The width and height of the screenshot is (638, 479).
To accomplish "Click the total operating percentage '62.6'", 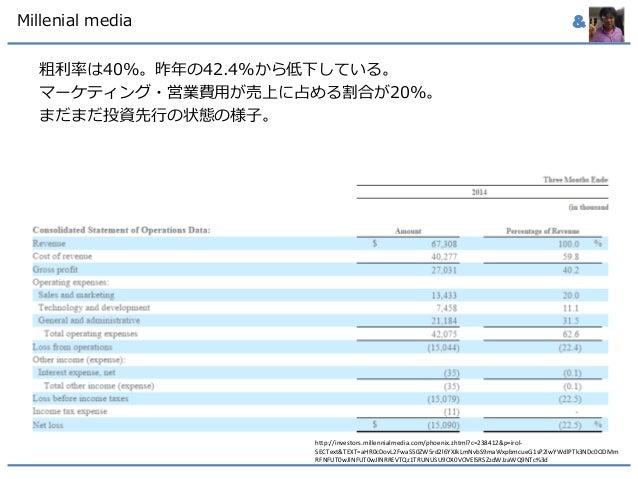I will pyautogui.click(x=570, y=335).
